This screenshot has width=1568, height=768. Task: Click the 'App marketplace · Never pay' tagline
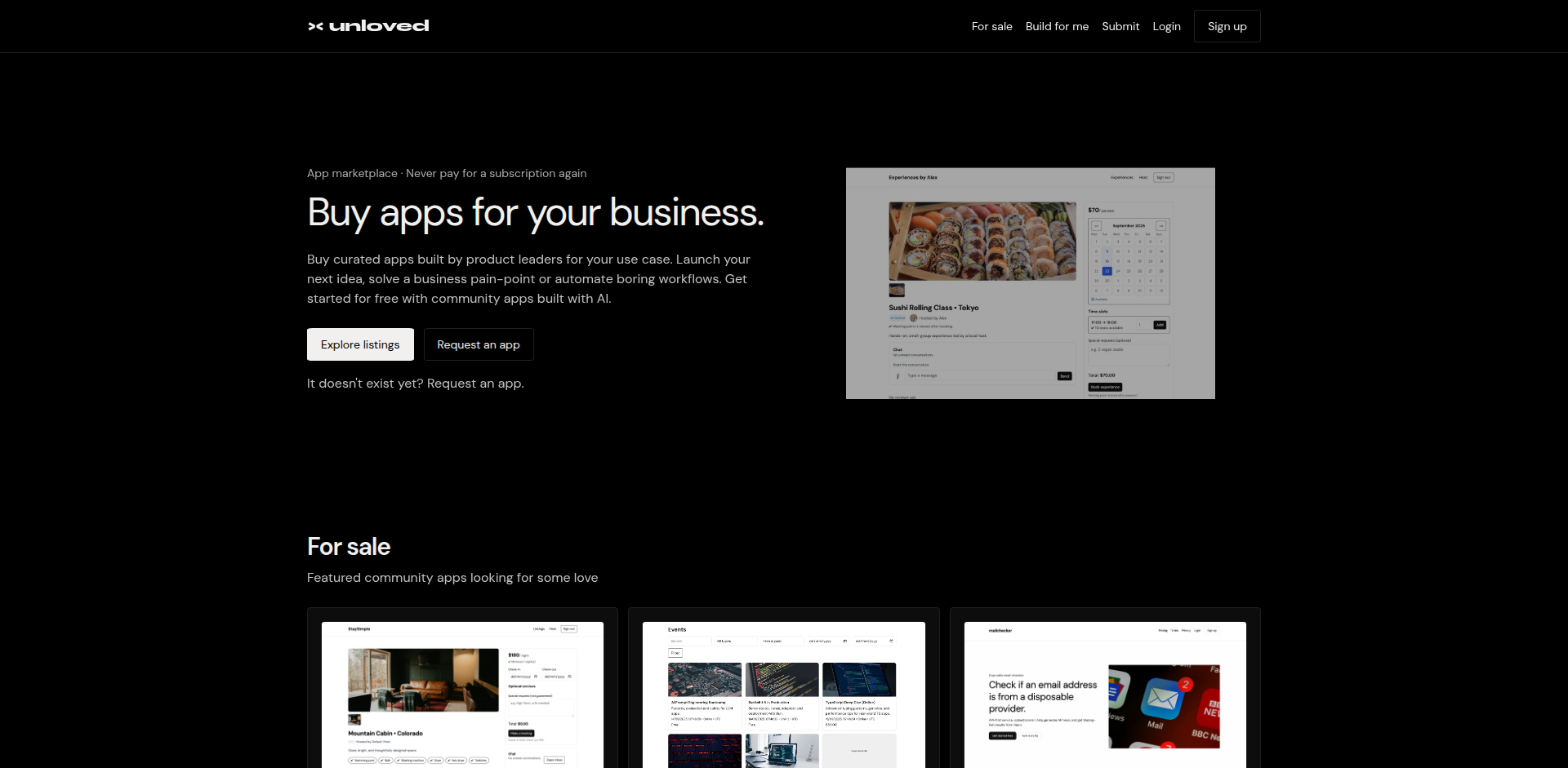[x=447, y=173]
